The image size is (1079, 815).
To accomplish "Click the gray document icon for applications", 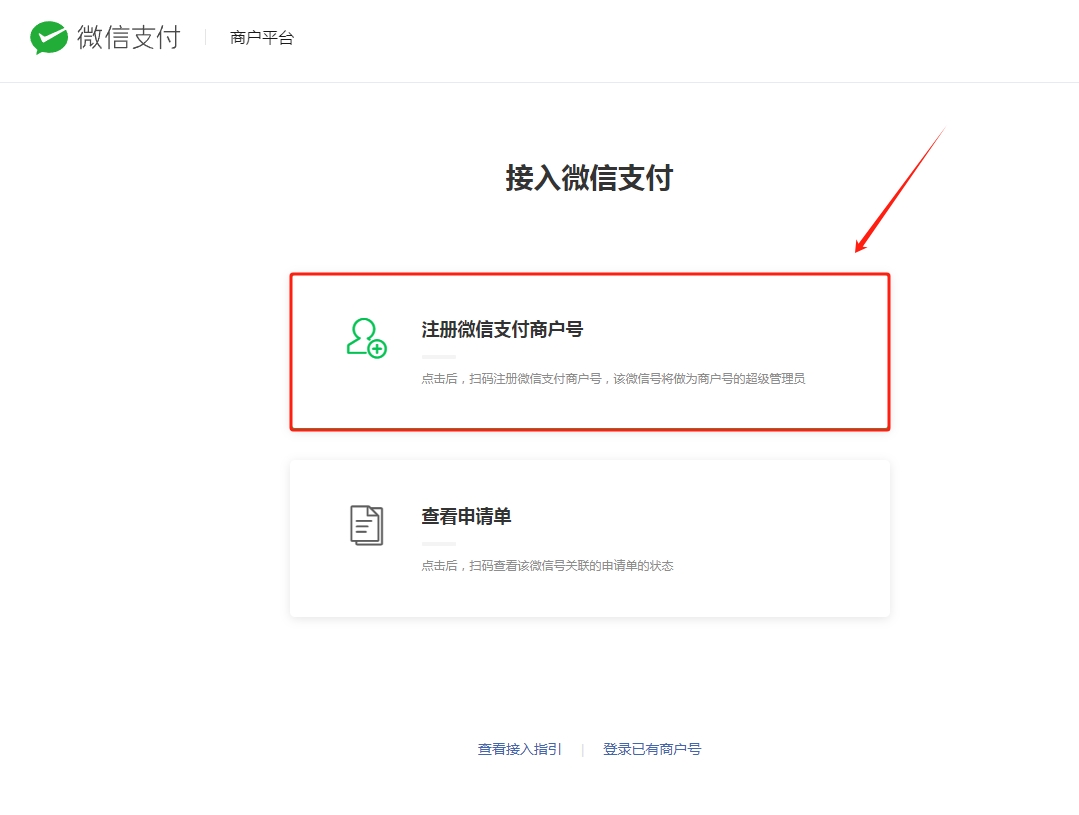I will tap(366, 525).
